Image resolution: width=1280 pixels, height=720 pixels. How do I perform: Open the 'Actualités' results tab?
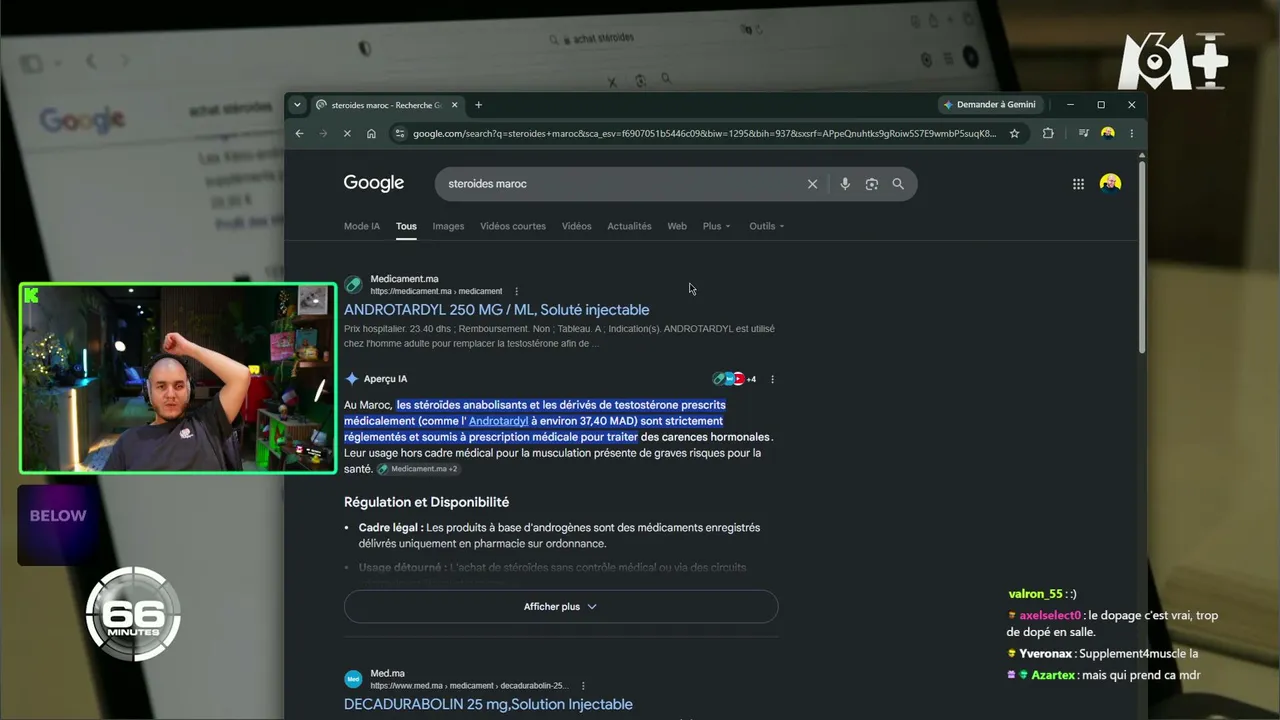pyautogui.click(x=629, y=226)
